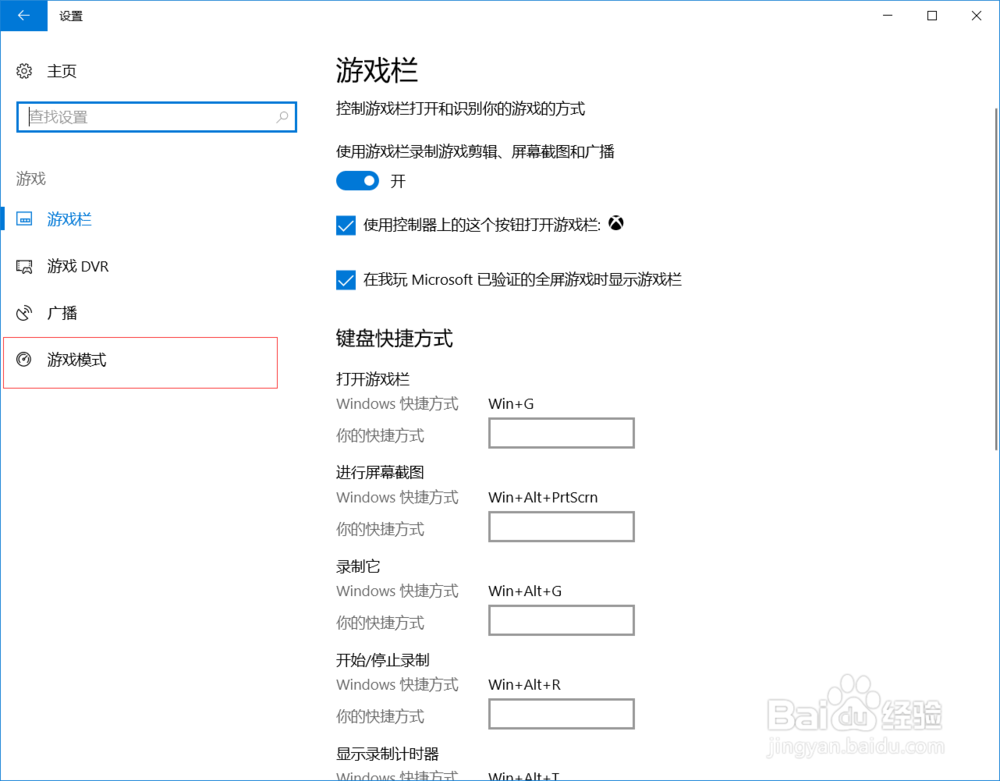Image resolution: width=1000 pixels, height=781 pixels.
Task: Maximize the Settings window
Action: [932, 16]
